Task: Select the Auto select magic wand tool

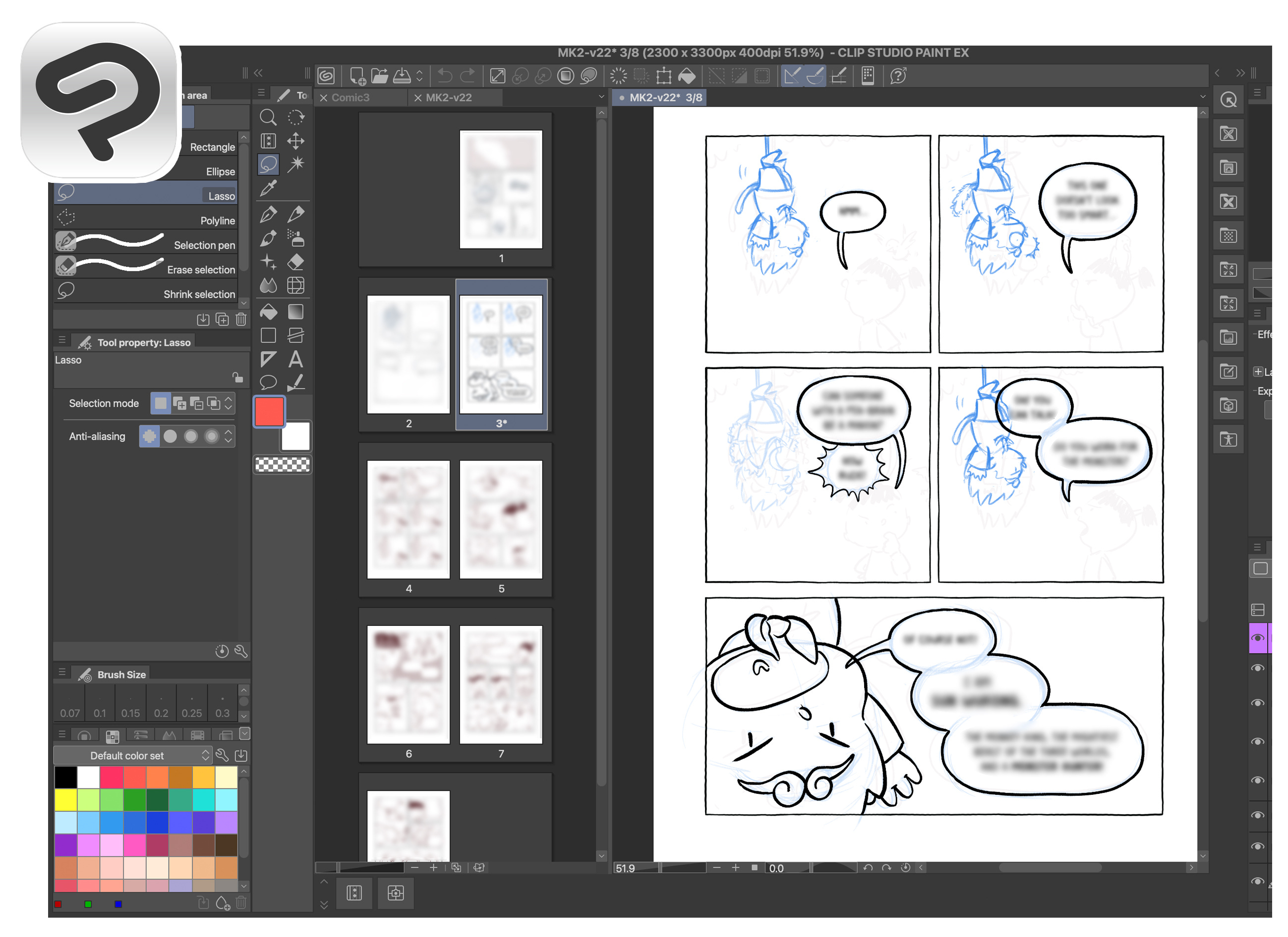Action: click(x=295, y=165)
